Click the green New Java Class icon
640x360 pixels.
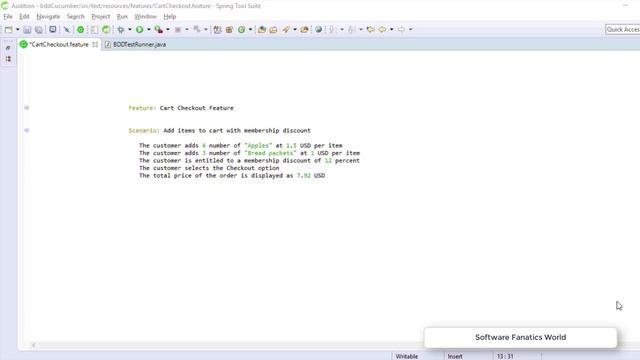[242, 29]
